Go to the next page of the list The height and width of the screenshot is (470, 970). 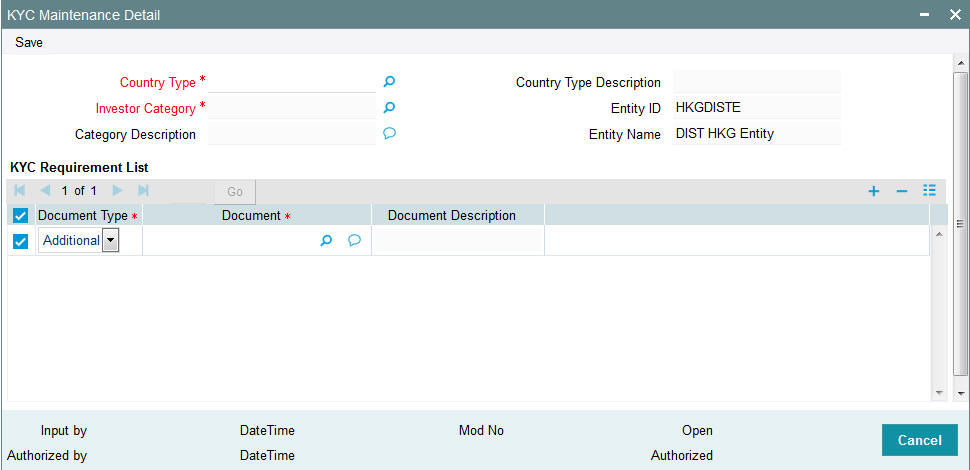[118, 190]
